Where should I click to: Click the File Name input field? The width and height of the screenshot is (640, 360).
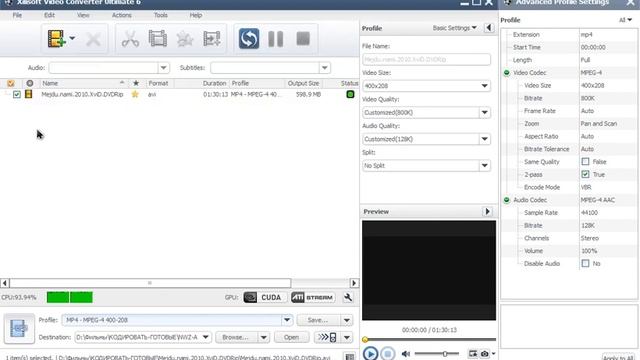[426, 60]
